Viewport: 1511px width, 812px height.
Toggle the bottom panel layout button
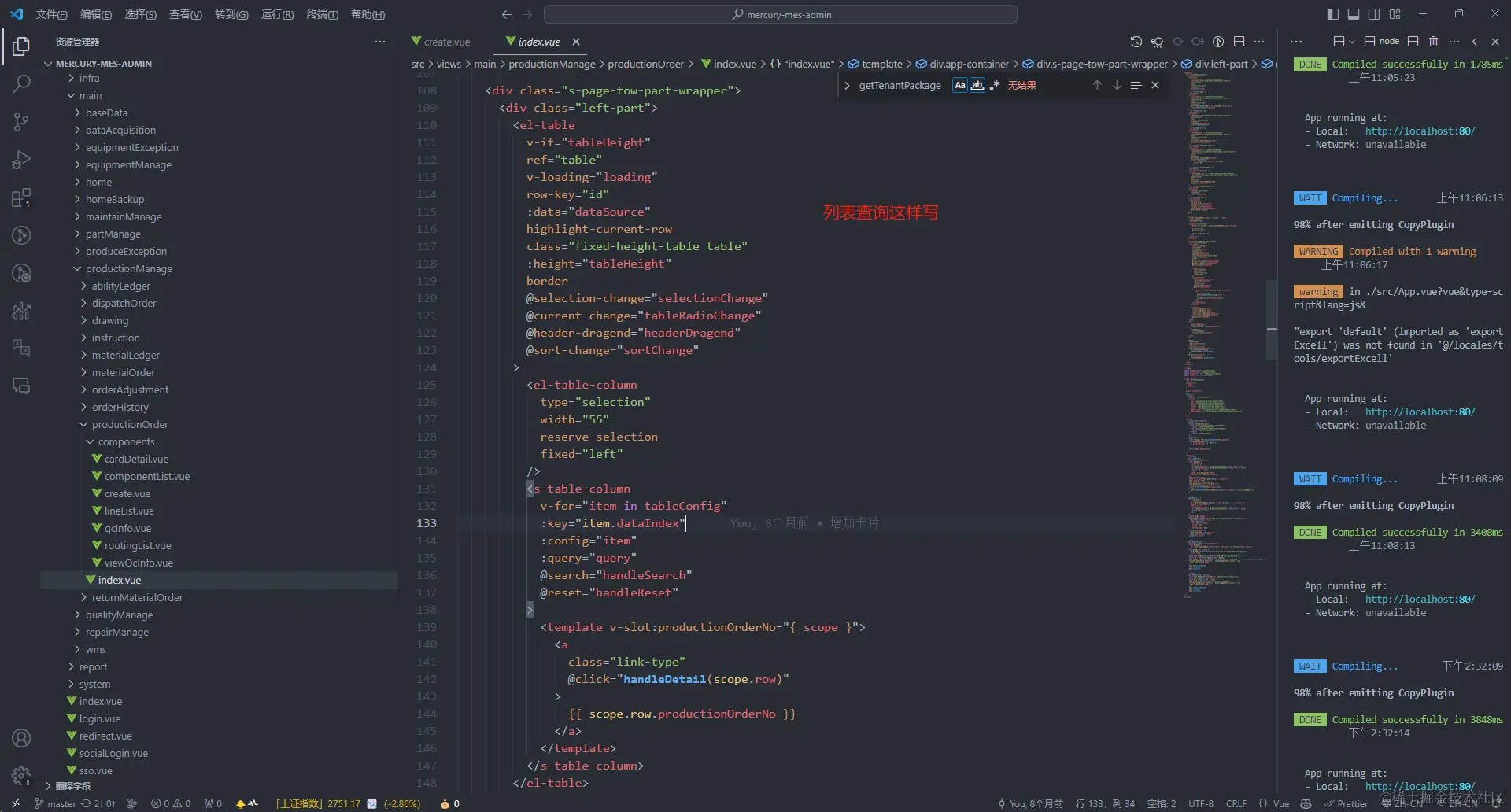click(1354, 14)
